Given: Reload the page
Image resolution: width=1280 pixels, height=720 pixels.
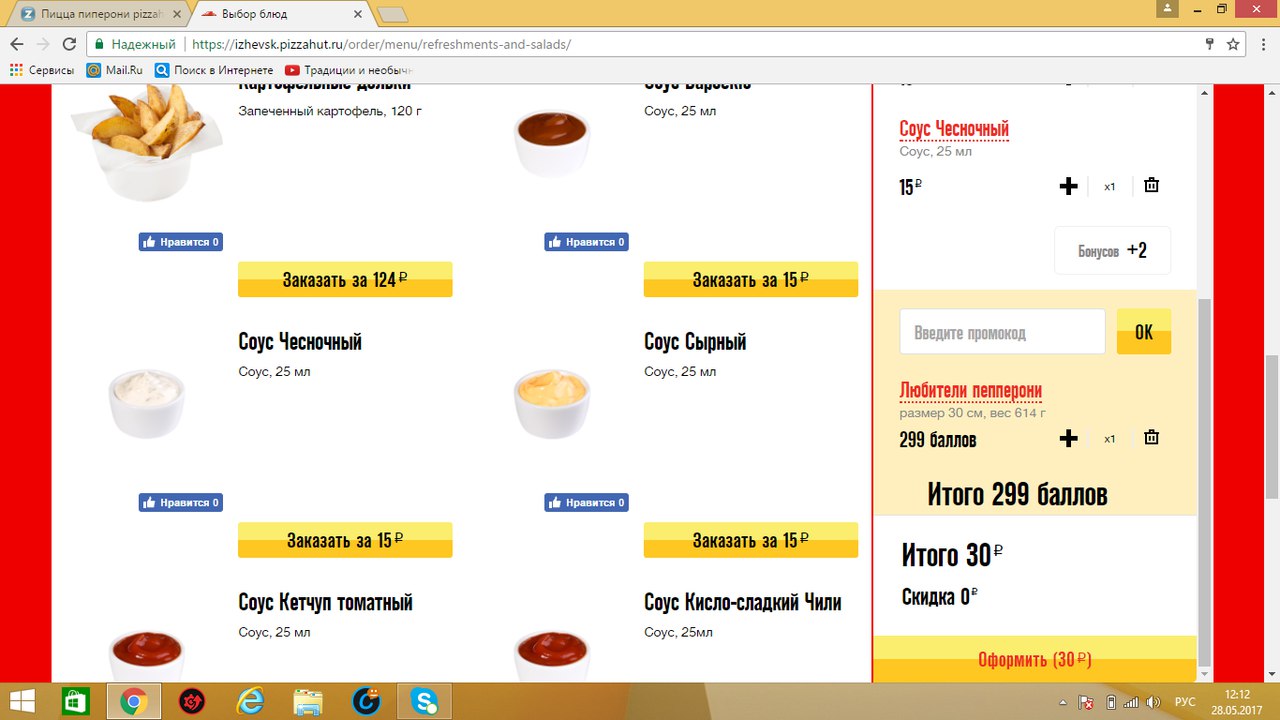Looking at the screenshot, I should pyautogui.click(x=69, y=44).
